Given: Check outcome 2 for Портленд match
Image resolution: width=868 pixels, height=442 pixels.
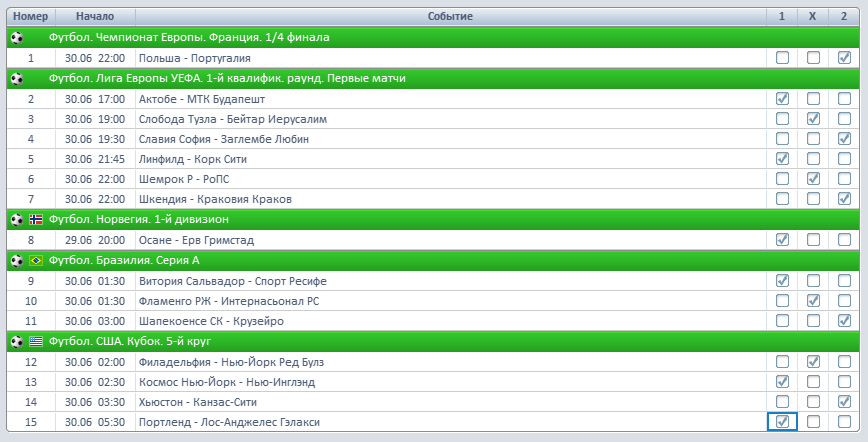Looking at the screenshot, I should (x=844, y=422).
